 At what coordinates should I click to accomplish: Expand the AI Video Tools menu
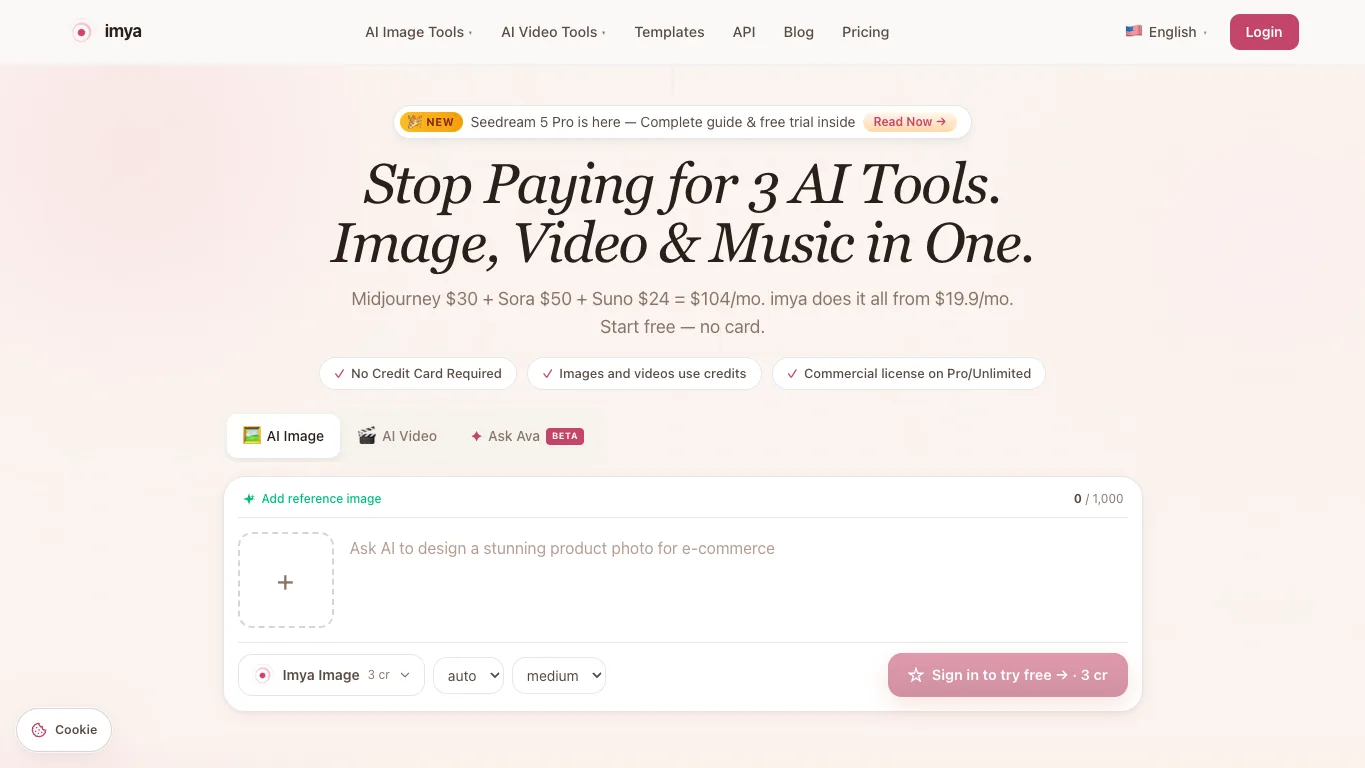tap(553, 32)
